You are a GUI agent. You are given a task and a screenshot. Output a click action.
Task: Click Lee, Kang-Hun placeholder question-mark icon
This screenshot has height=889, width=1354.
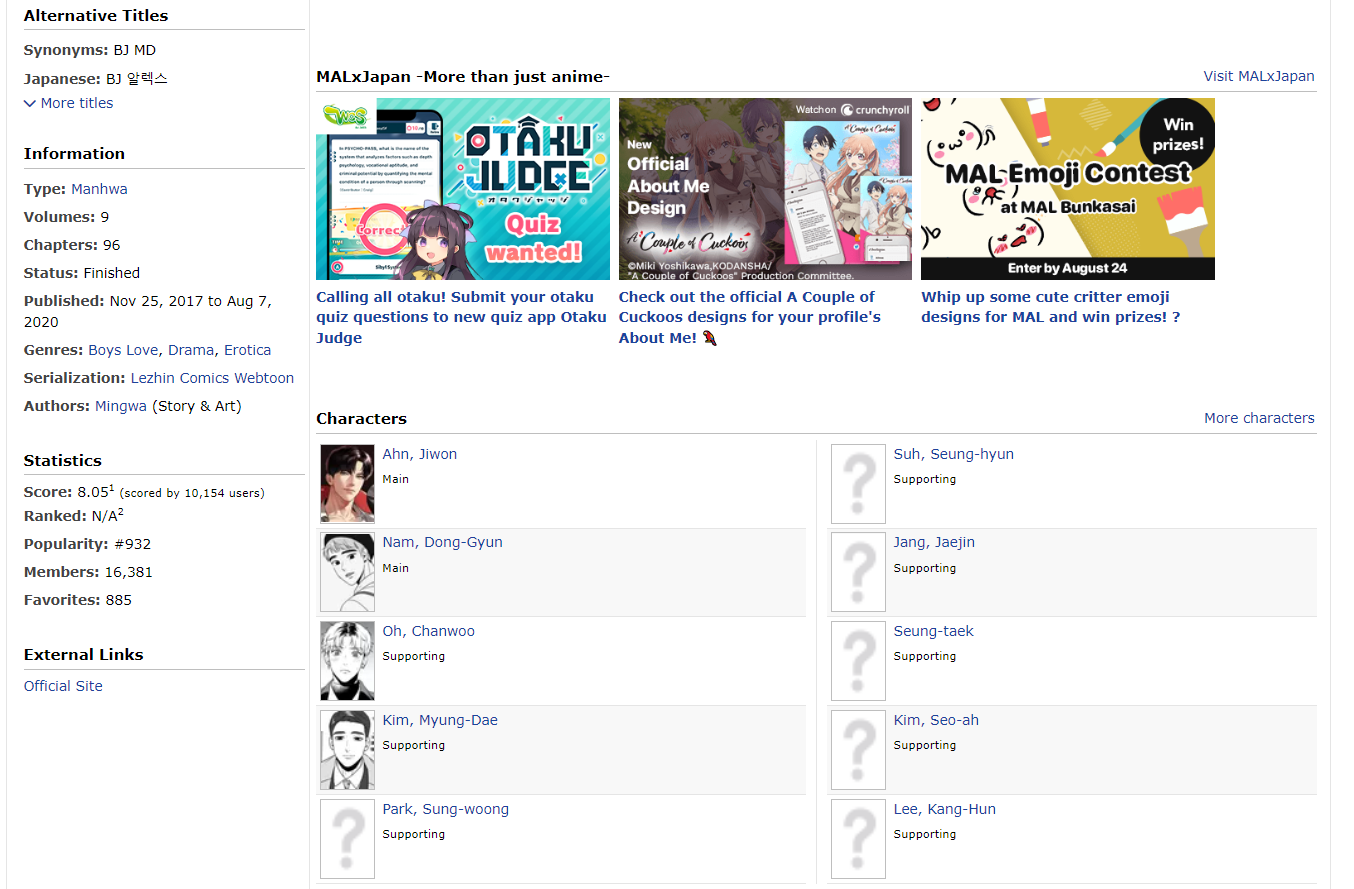click(858, 839)
